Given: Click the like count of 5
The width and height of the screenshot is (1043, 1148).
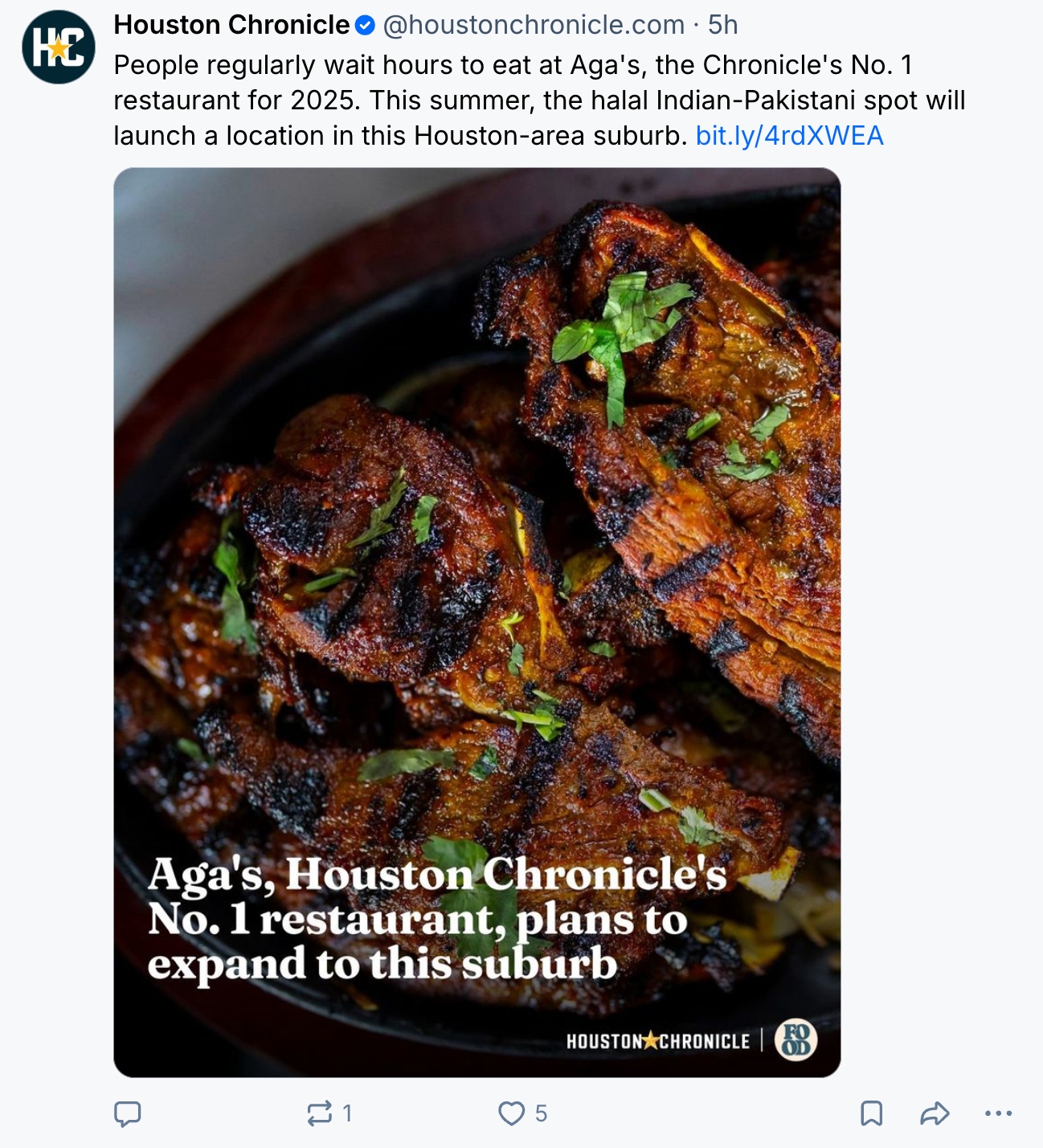Looking at the screenshot, I should (x=541, y=1113).
